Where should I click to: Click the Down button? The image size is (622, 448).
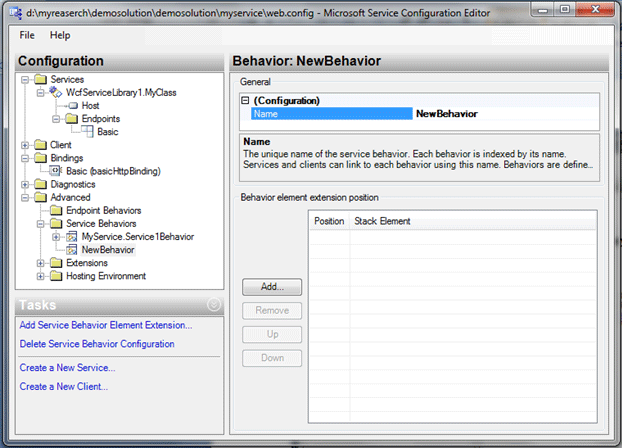(272, 358)
